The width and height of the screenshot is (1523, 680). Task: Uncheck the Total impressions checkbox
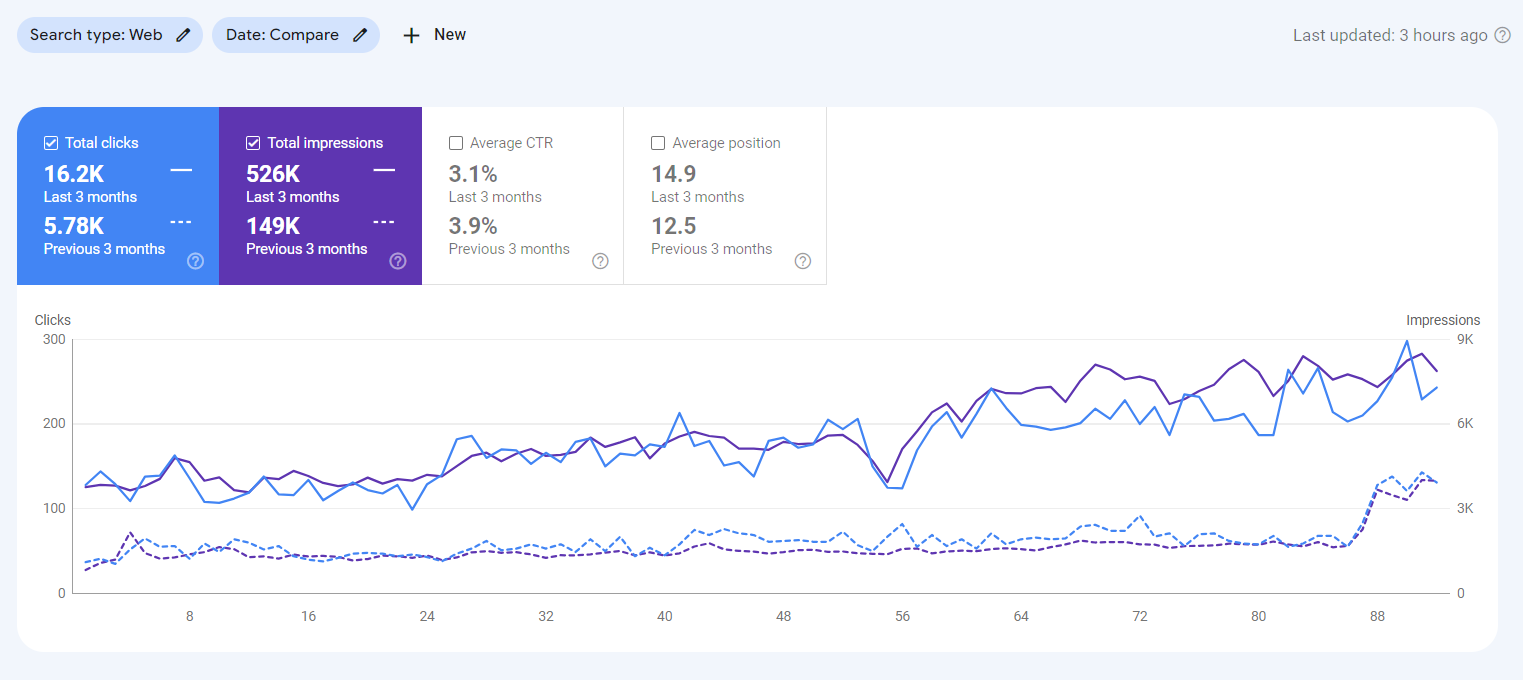253,143
